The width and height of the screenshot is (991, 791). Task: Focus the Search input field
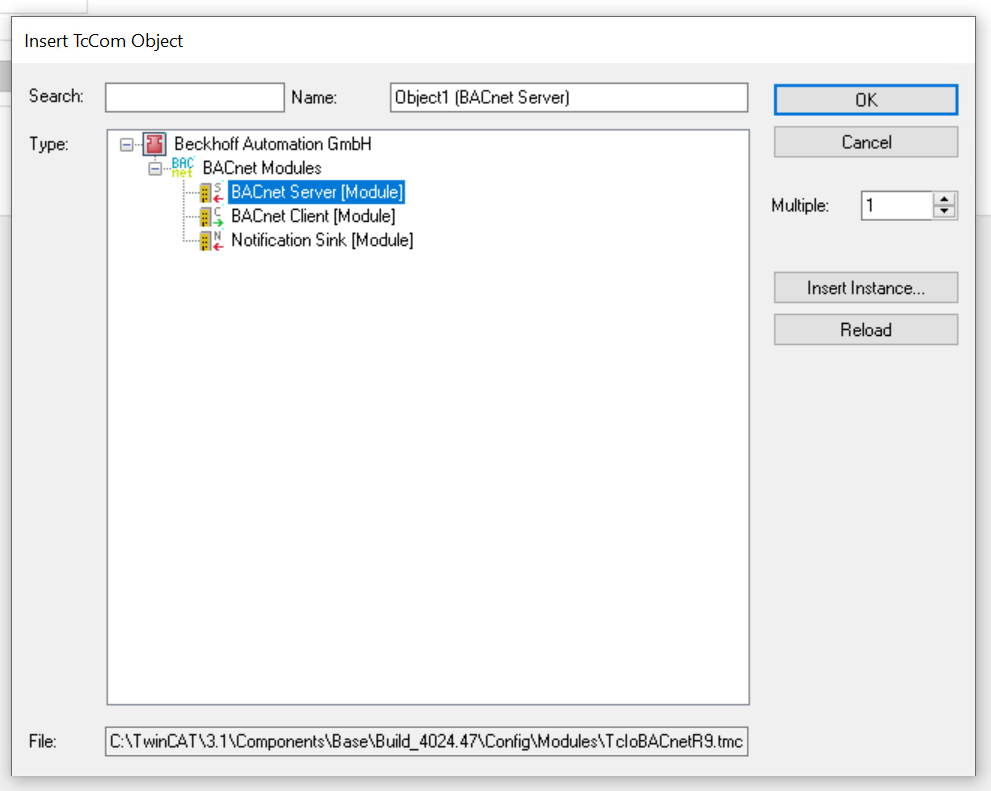point(195,97)
